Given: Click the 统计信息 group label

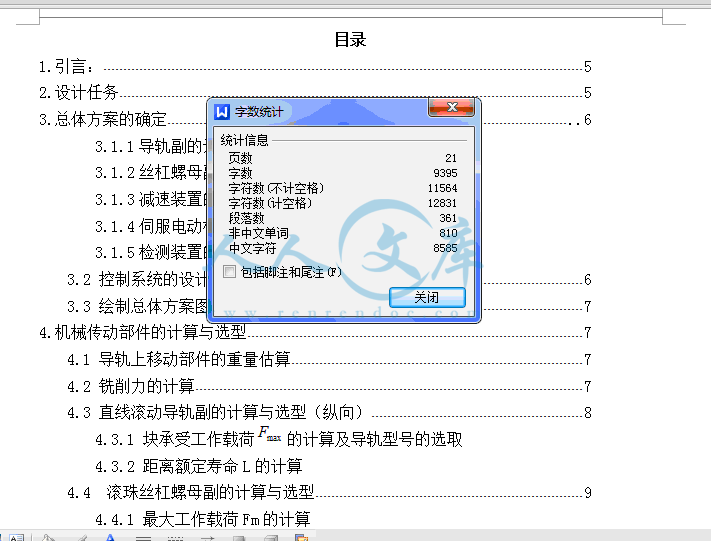Looking at the screenshot, I should 244,140.
